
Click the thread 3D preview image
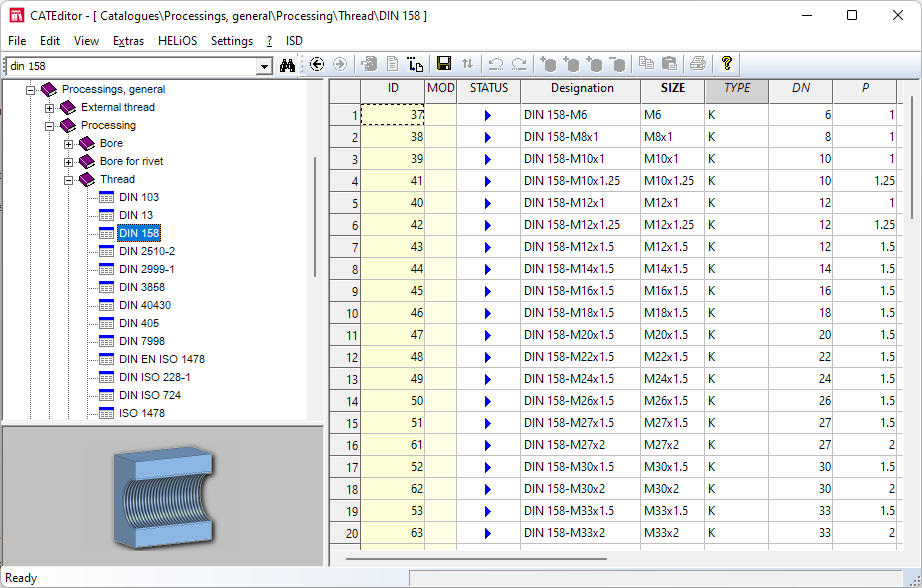coord(163,497)
